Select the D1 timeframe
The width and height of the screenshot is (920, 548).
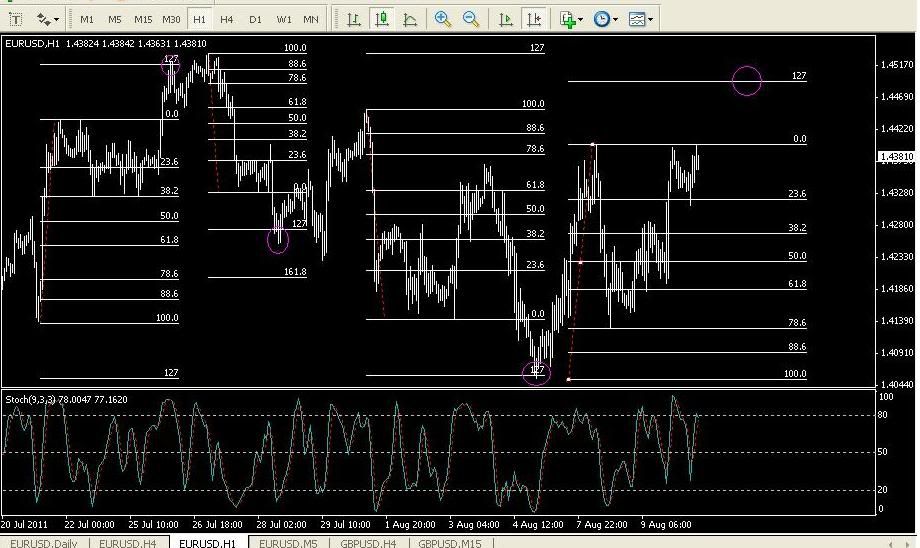coord(255,19)
